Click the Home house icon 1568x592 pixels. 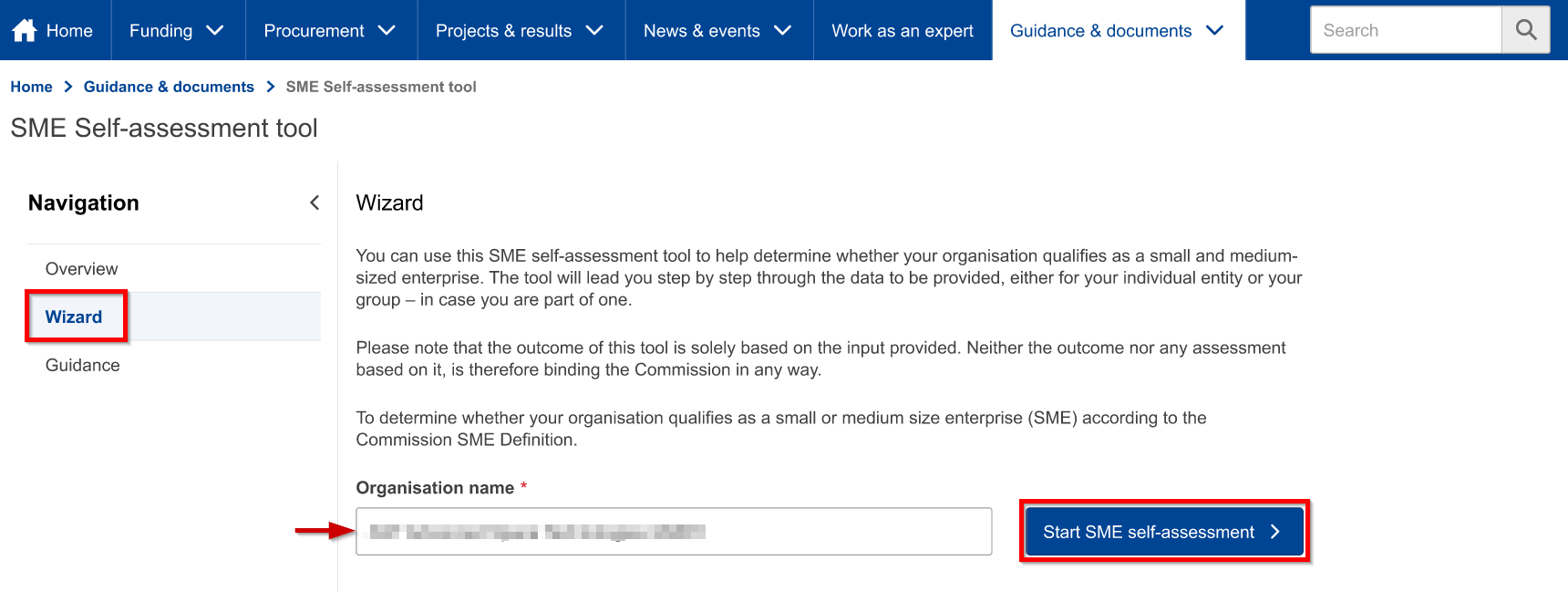[25, 30]
